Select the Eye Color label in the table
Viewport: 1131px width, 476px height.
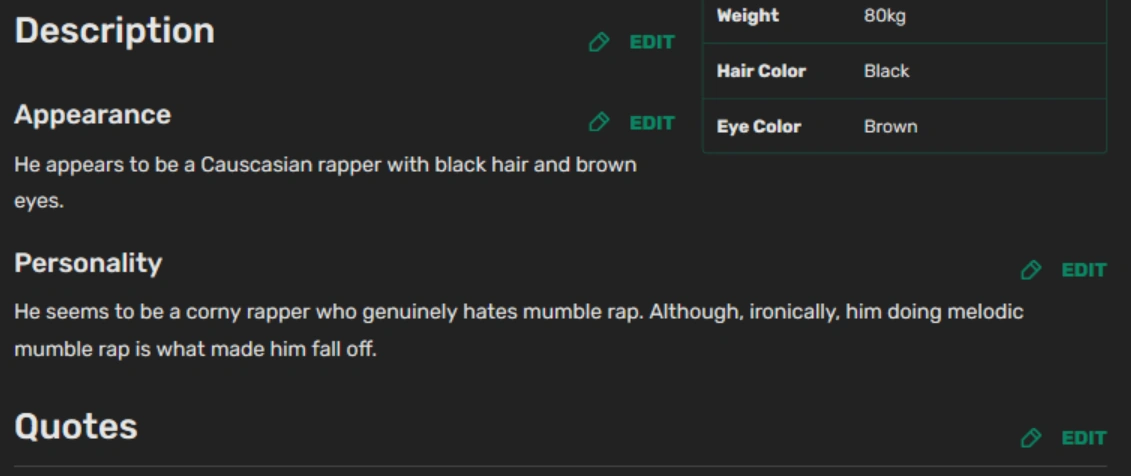759,127
